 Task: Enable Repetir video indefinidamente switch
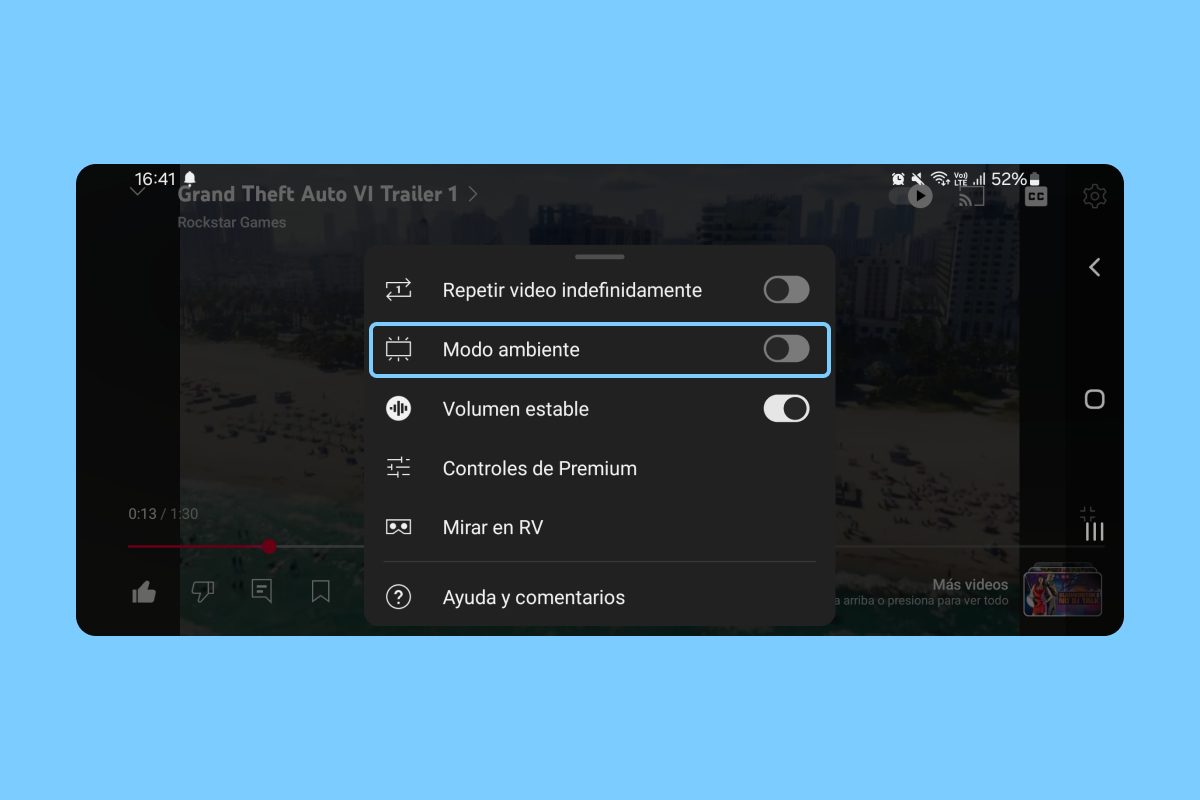click(786, 290)
